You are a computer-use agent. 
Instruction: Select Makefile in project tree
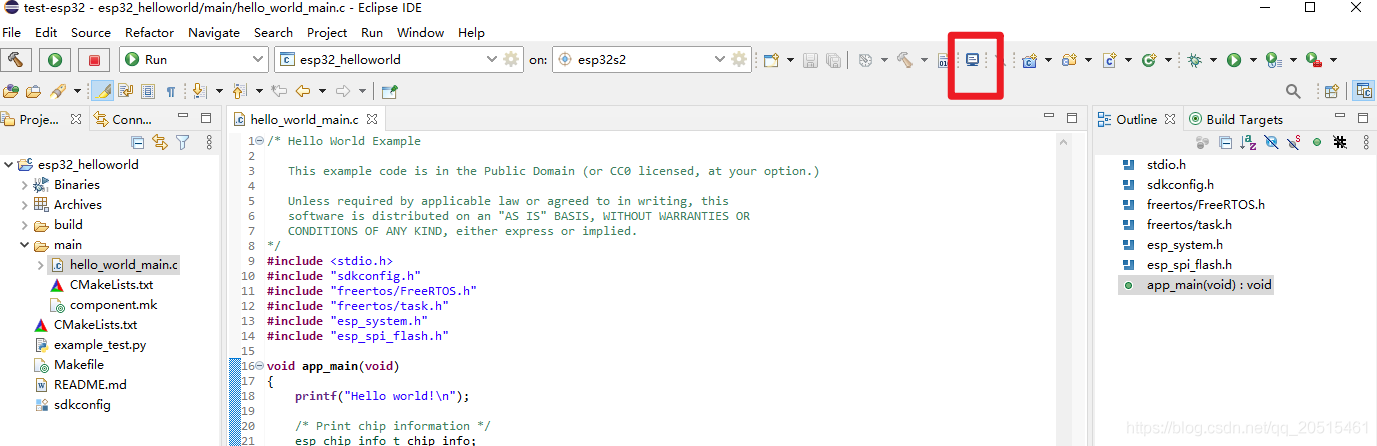click(x=78, y=364)
